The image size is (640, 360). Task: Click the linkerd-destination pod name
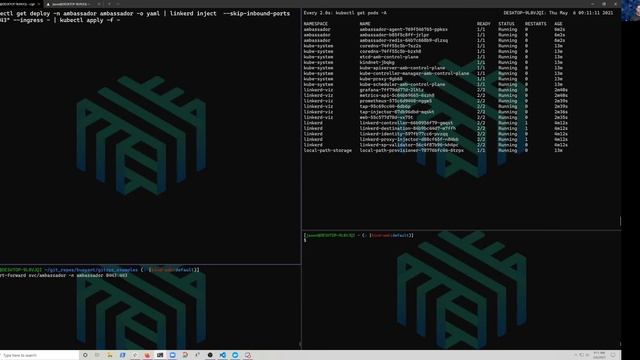pos(407,128)
